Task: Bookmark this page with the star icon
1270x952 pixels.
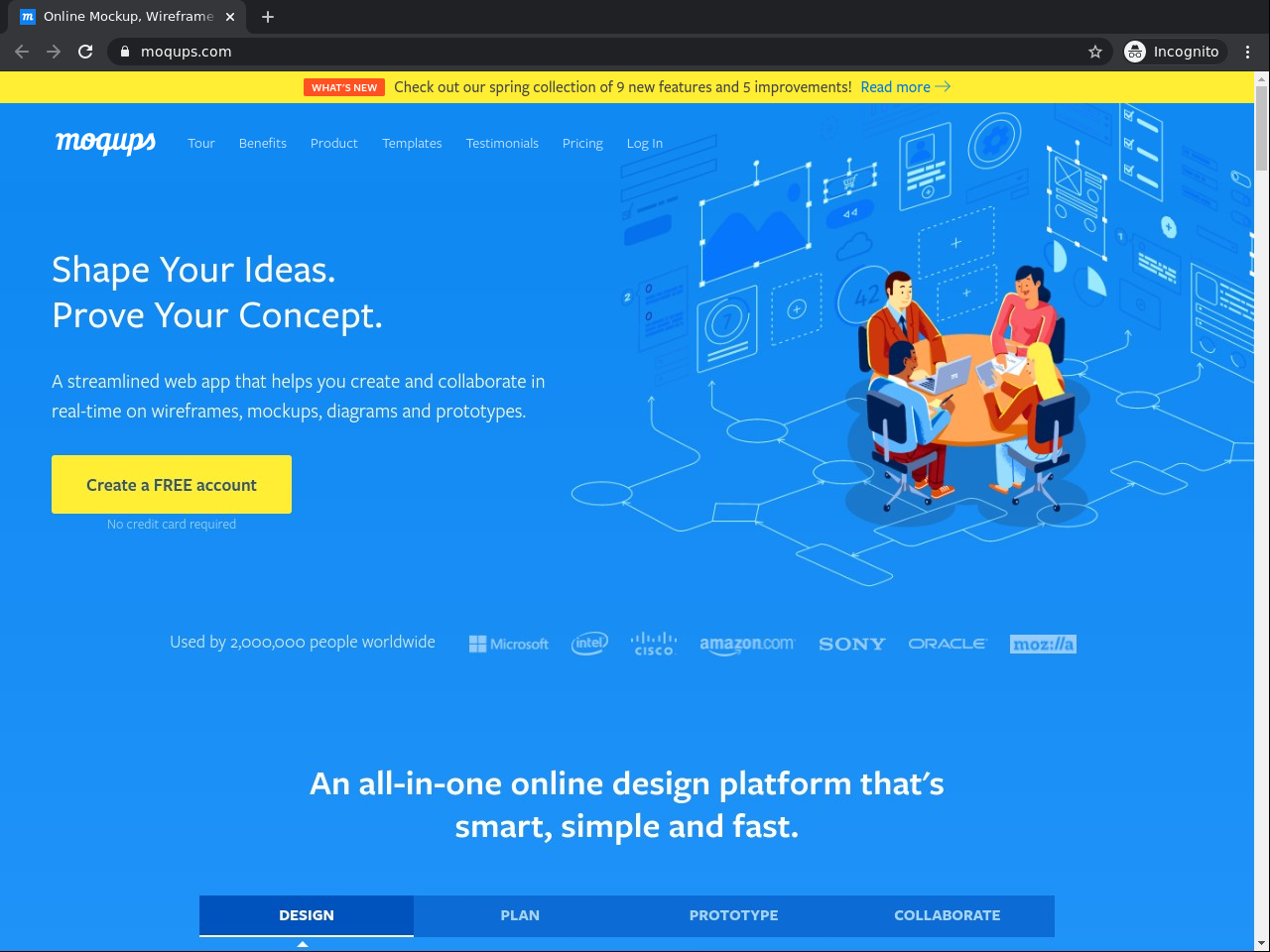Action: 1095,52
